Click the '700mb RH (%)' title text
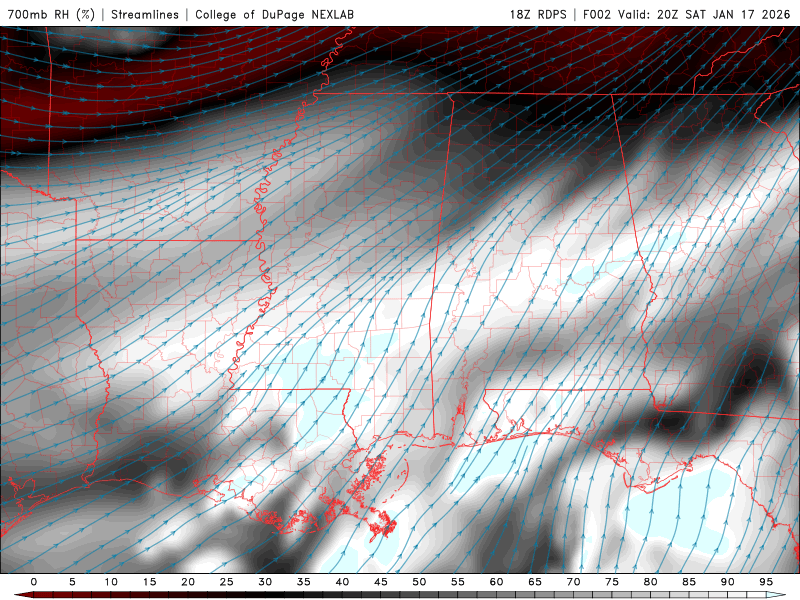 tap(52, 14)
